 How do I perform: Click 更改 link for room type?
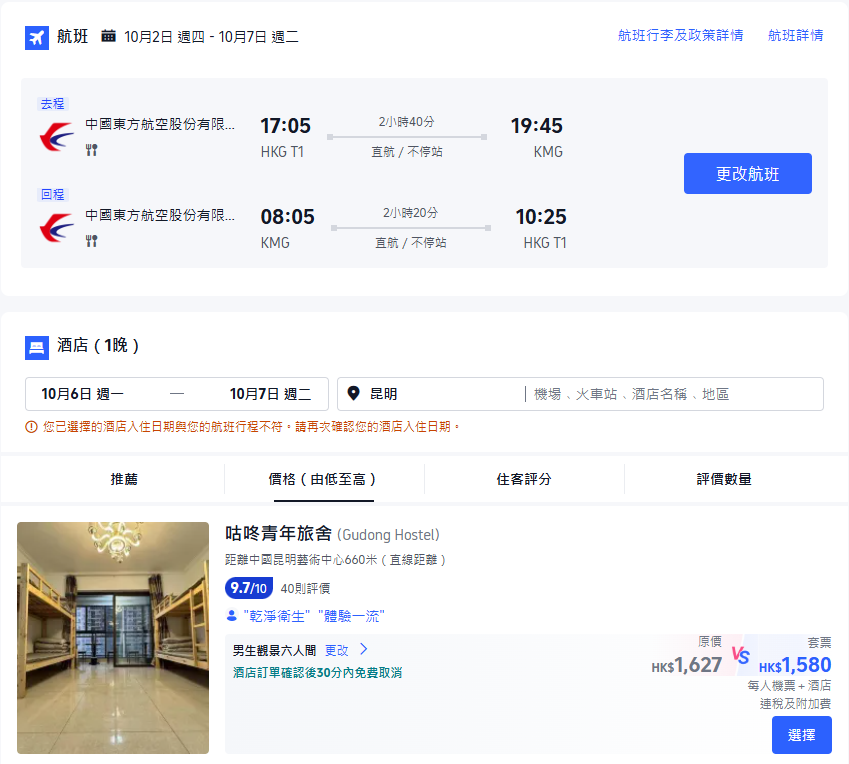pos(336,650)
